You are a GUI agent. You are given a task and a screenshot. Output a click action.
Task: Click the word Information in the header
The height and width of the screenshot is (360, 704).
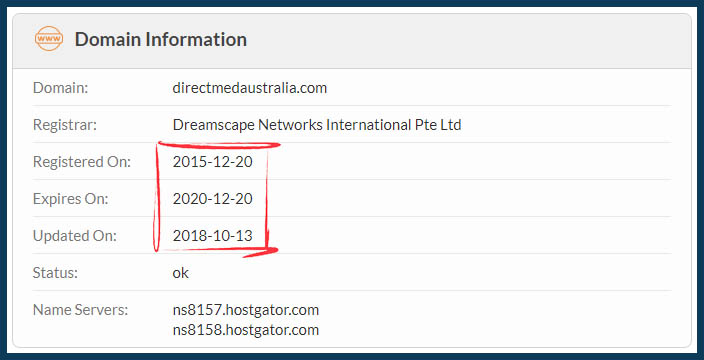click(195, 39)
